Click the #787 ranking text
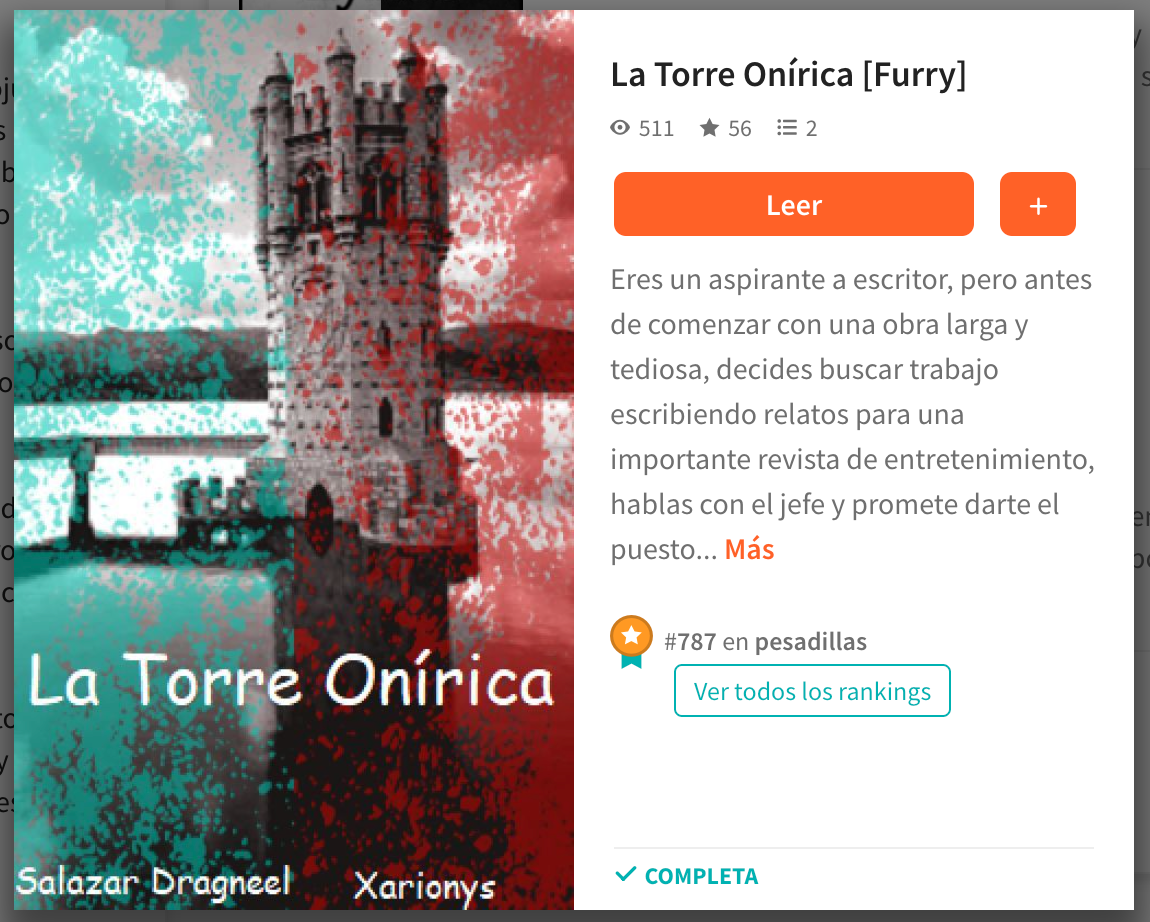 pos(690,642)
